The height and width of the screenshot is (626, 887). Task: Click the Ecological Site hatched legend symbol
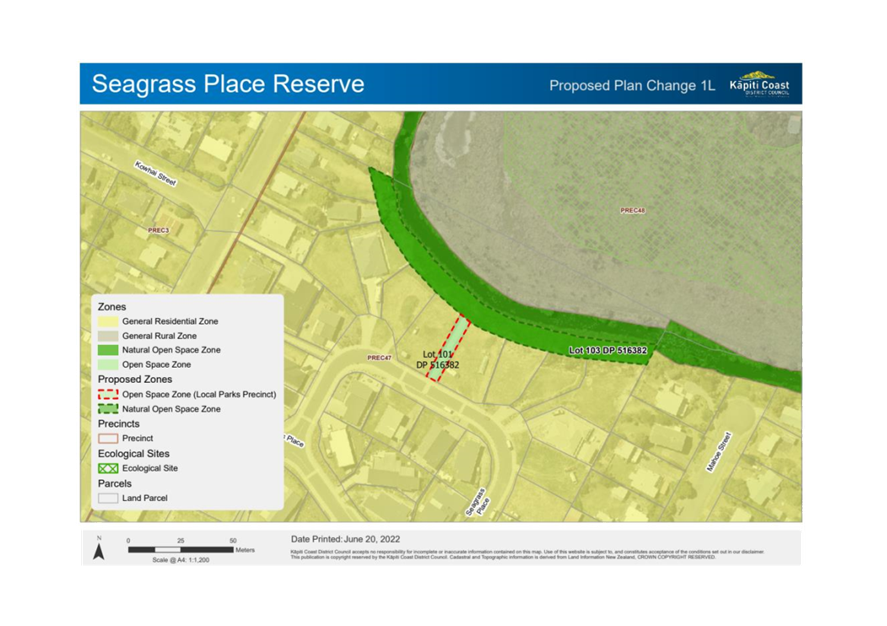[108, 468]
